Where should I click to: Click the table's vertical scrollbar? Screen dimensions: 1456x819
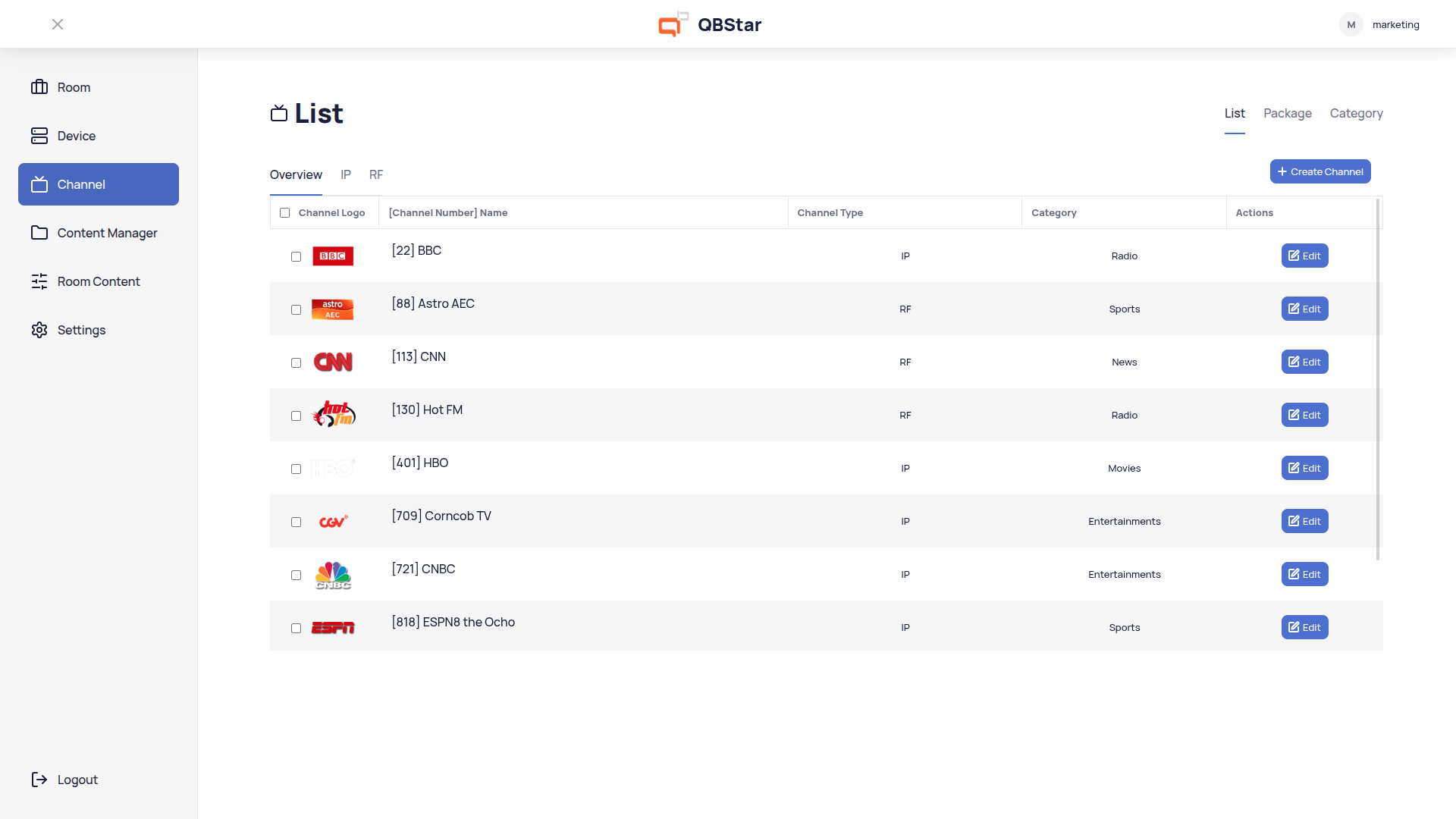(1378, 379)
